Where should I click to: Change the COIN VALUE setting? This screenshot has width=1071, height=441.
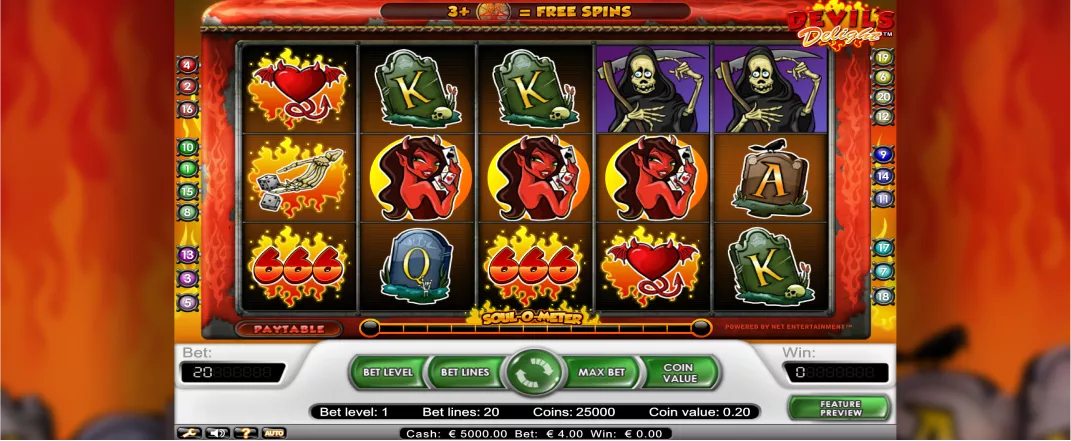(680, 373)
